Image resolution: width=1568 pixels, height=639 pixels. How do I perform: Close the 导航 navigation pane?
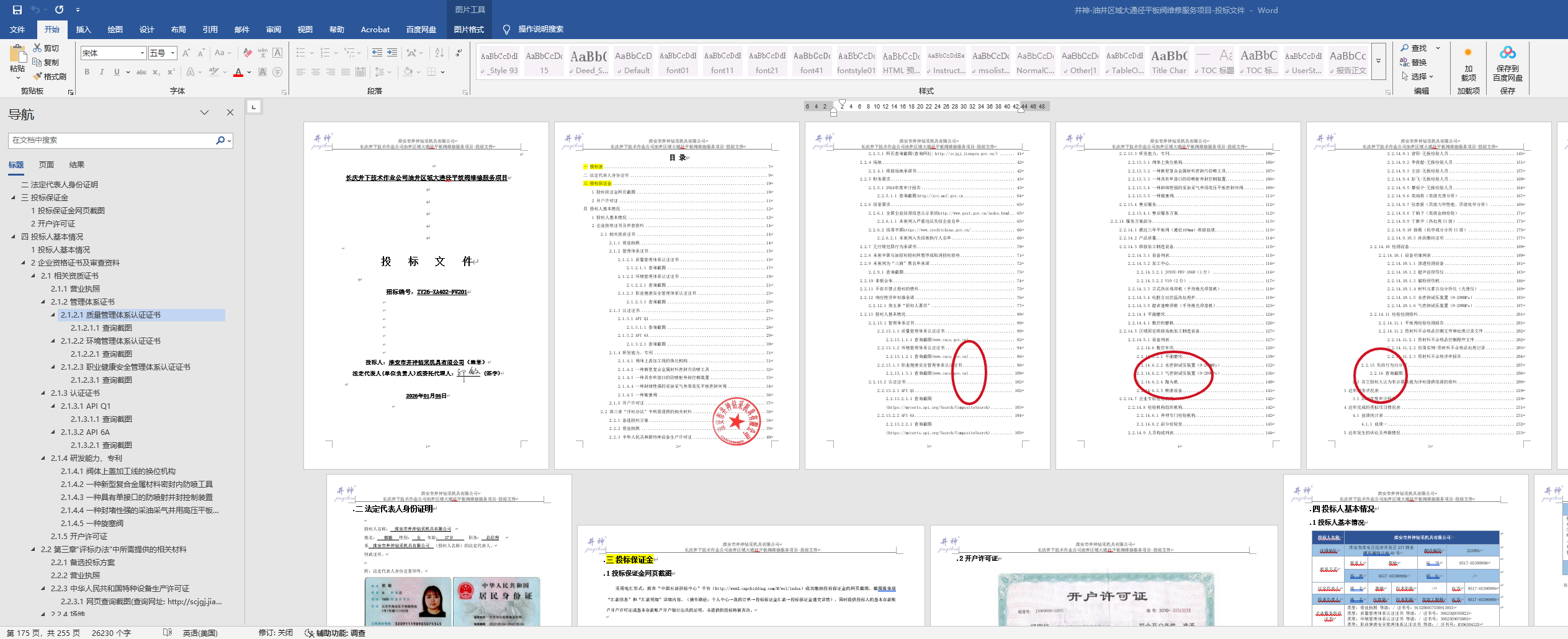click(x=230, y=112)
